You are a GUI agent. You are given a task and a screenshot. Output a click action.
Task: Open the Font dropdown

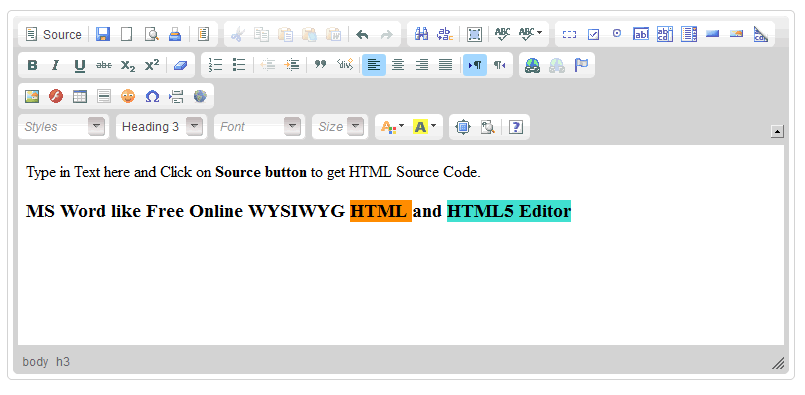click(259, 127)
